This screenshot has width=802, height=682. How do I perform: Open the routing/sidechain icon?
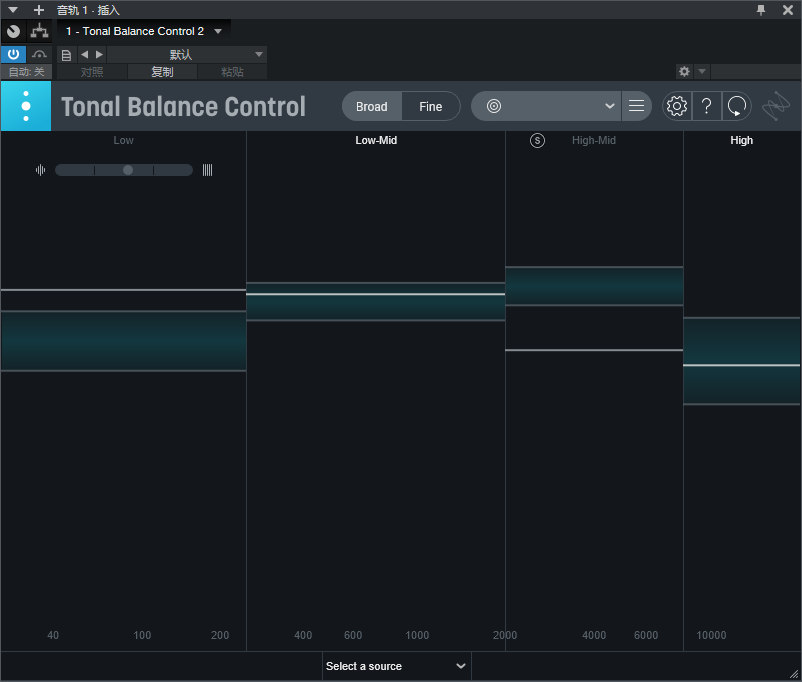[39, 31]
